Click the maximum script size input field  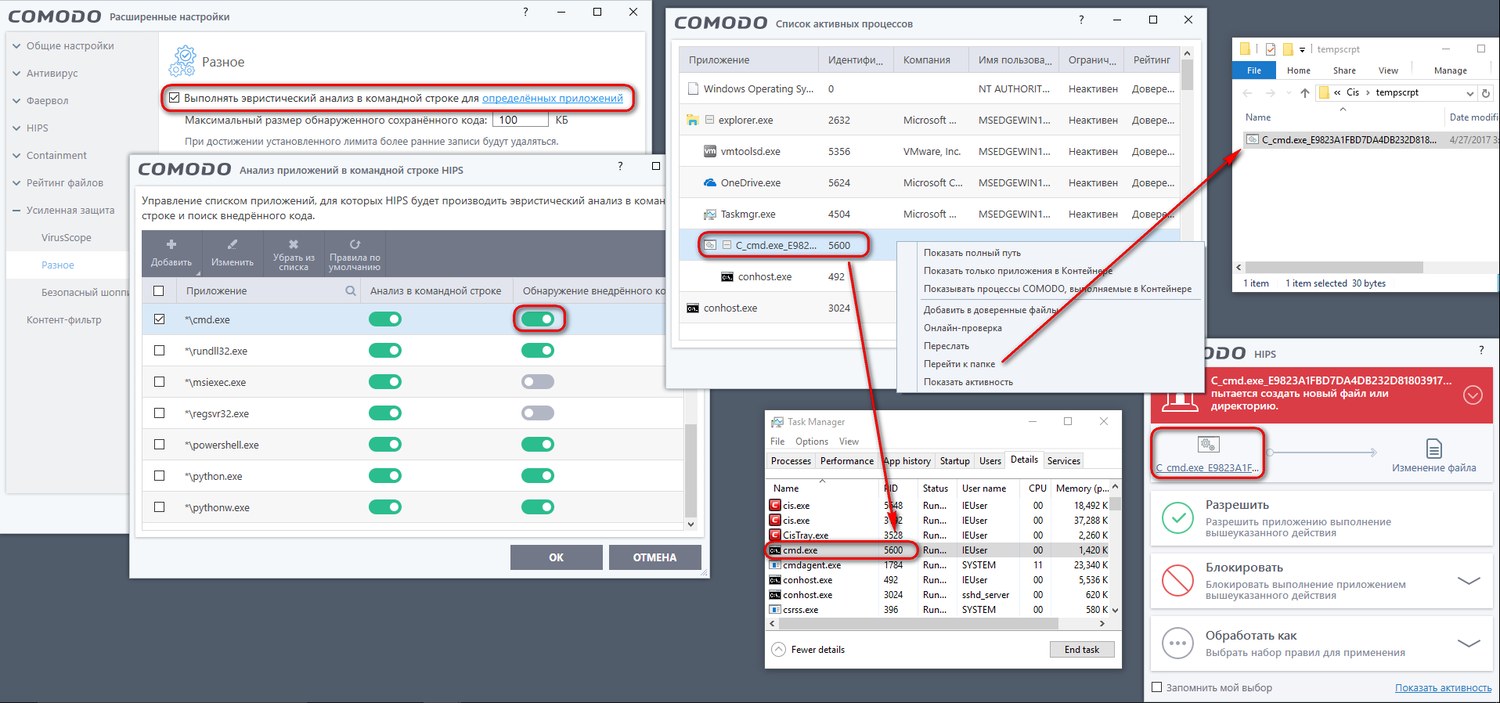tap(520, 119)
